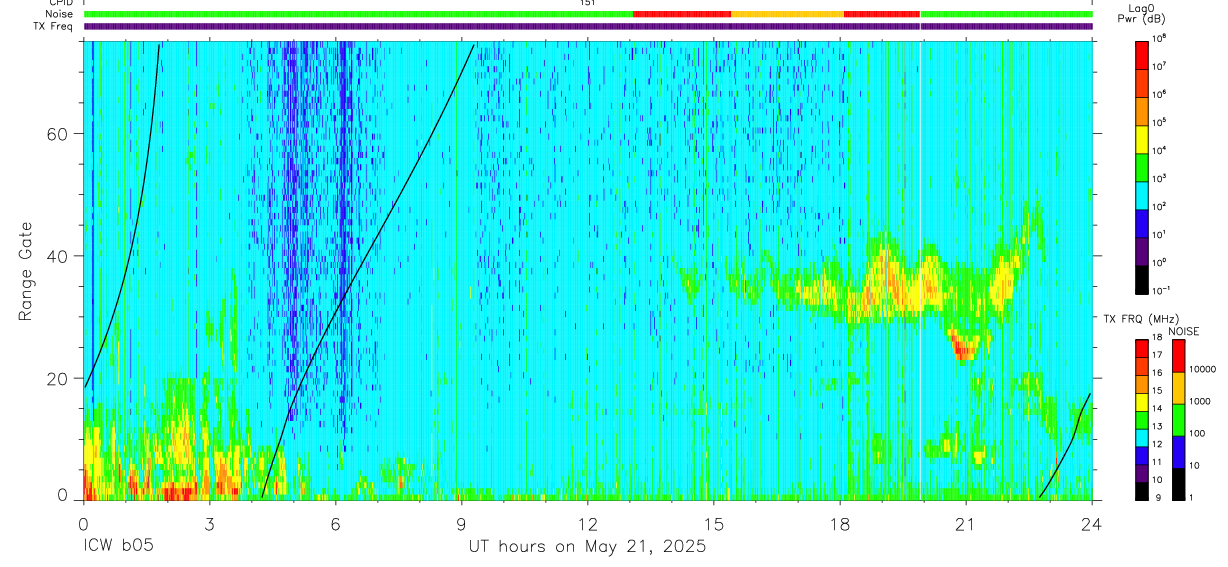Click the red-yellow echo patch near hour 21
The height and width of the screenshot is (567, 1228).
tap(964, 347)
